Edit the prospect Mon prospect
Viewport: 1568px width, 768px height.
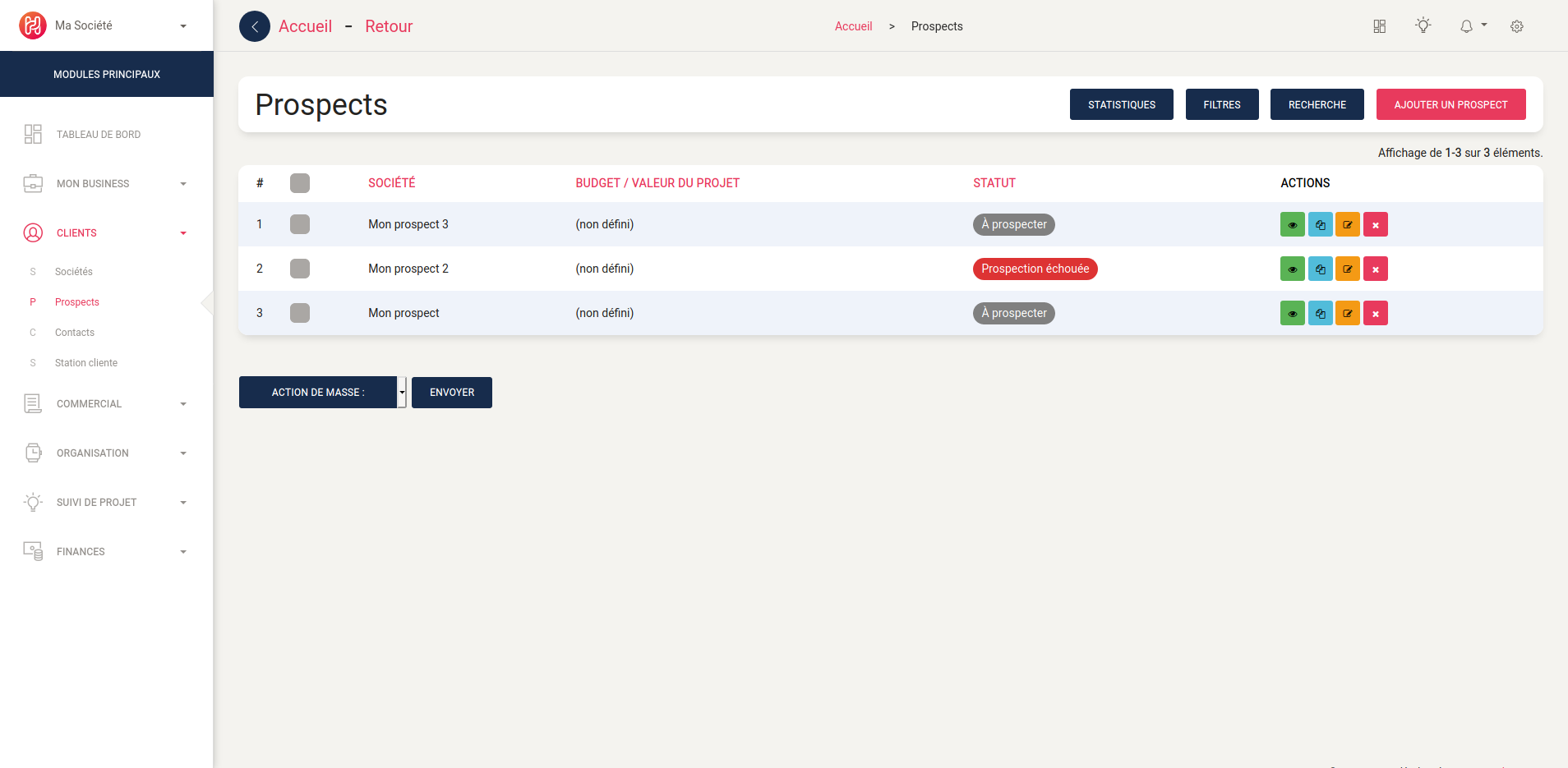coord(1347,313)
